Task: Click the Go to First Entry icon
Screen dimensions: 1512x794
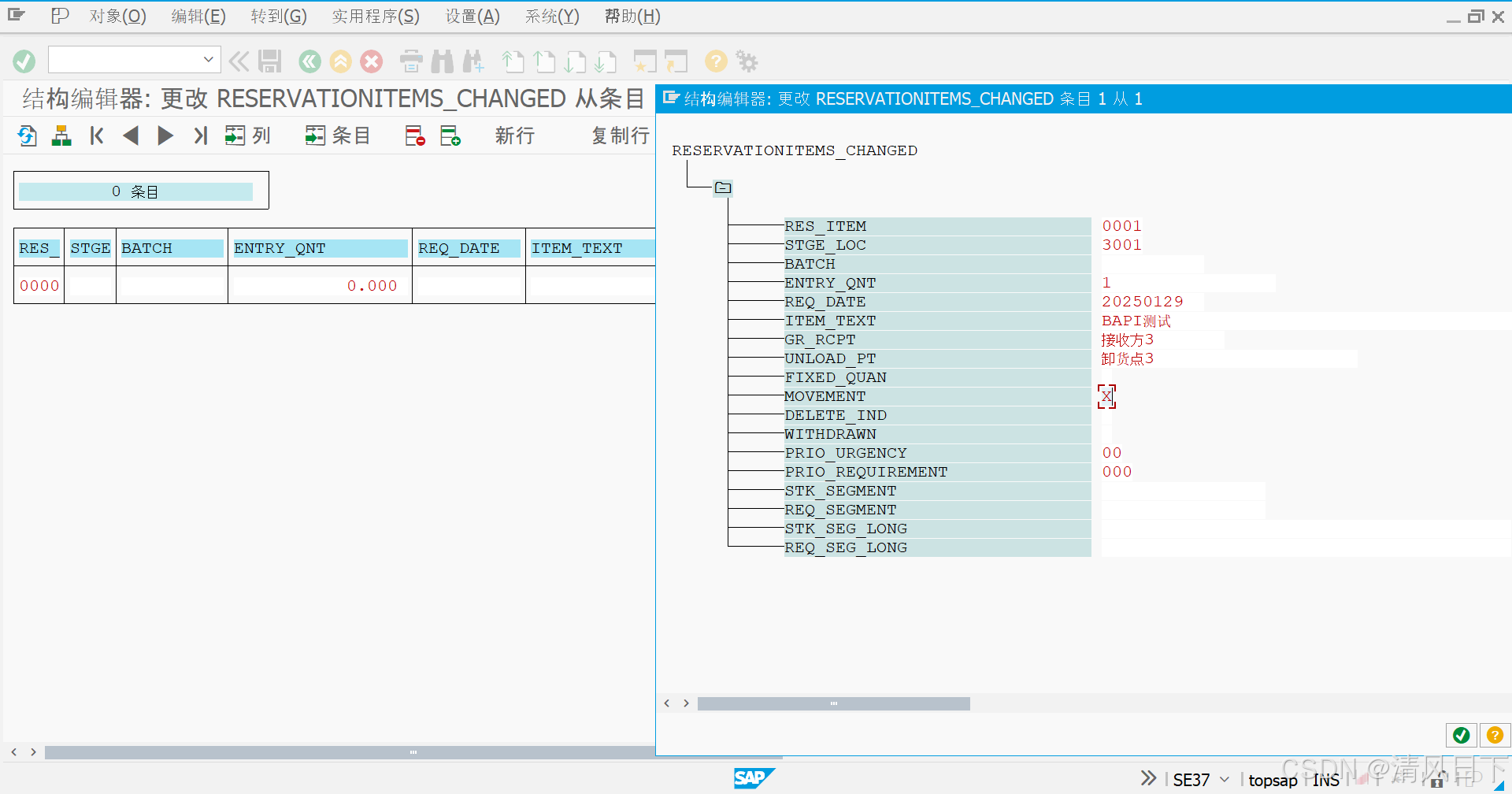Action: [x=96, y=135]
